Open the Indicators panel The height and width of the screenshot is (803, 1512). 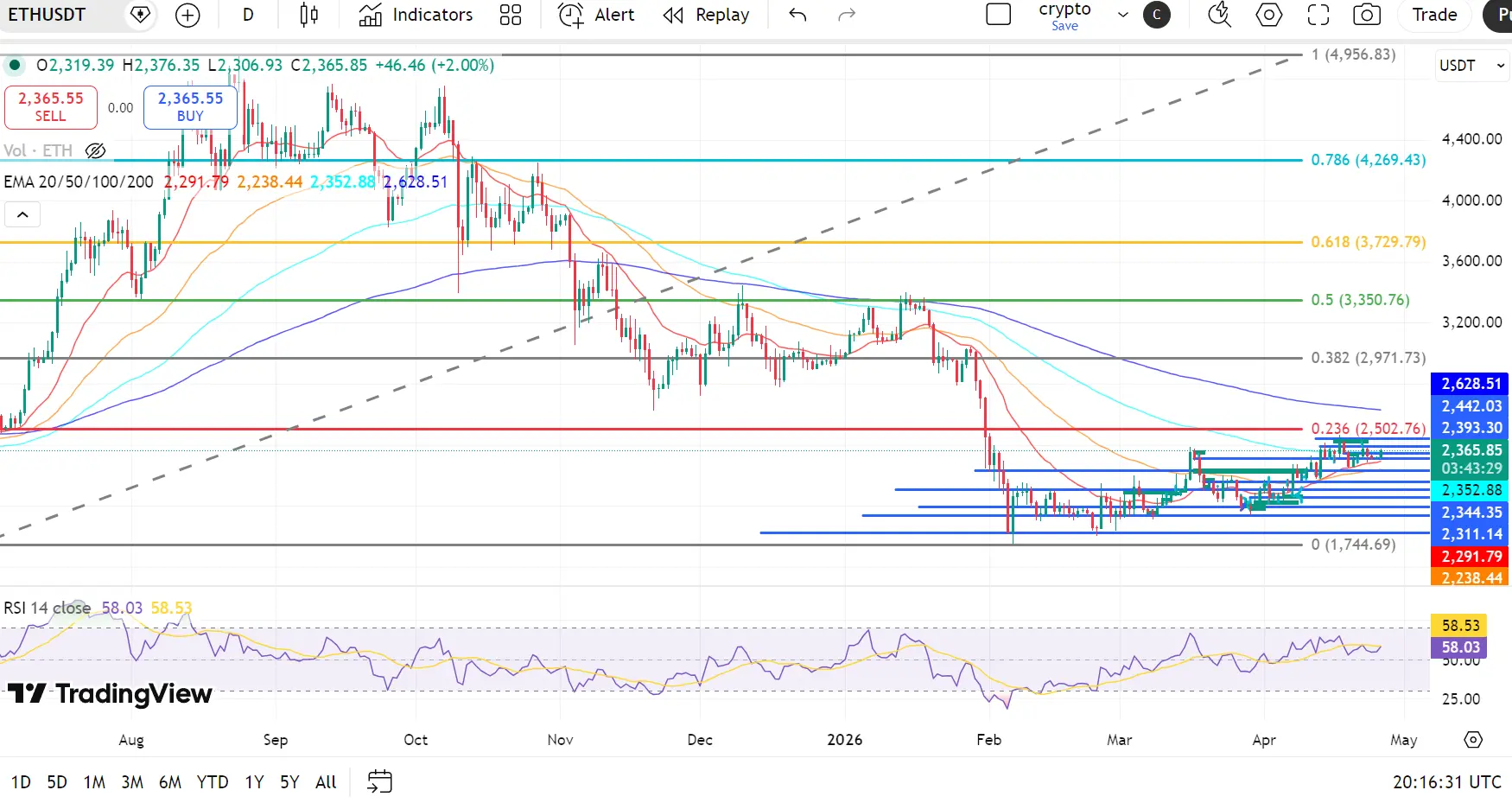416,15
